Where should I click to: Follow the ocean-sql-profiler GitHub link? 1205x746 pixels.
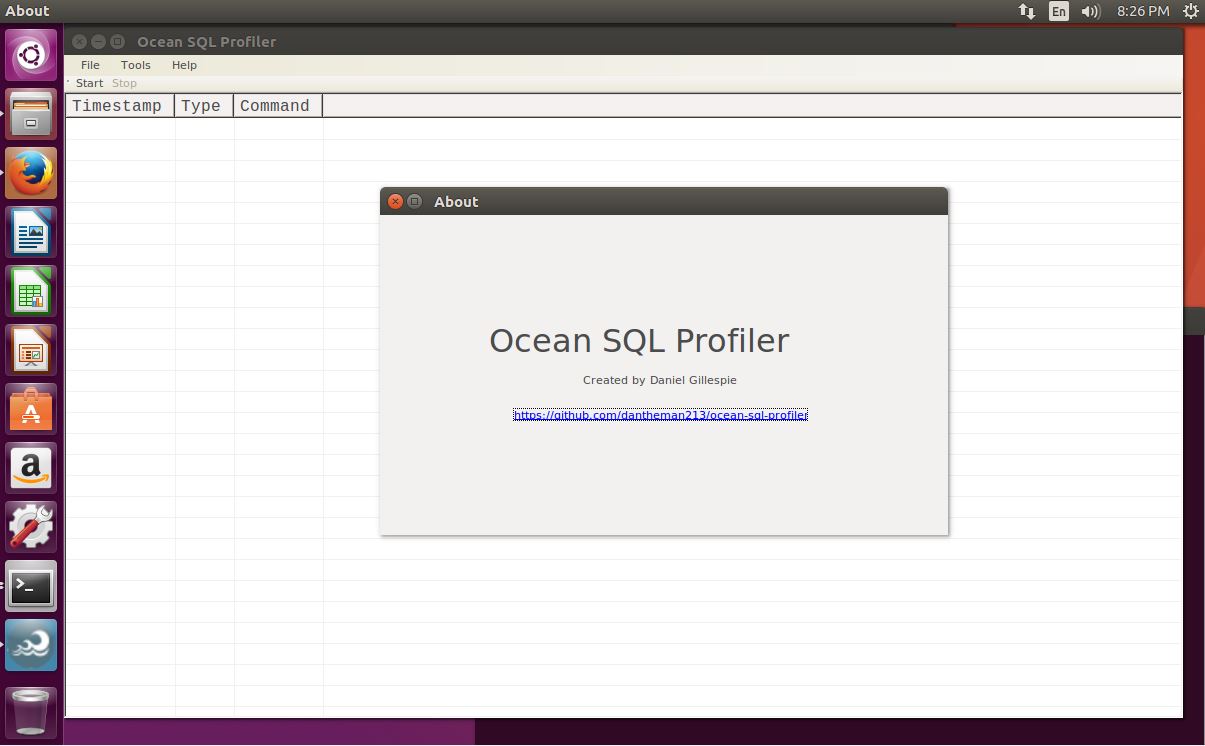click(x=660, y=414)
